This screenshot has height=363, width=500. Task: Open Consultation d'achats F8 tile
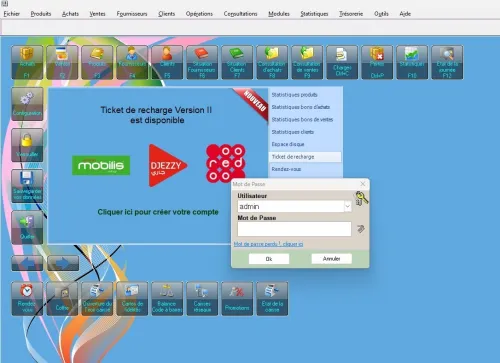pyautogui.click(x=272, y=62)
